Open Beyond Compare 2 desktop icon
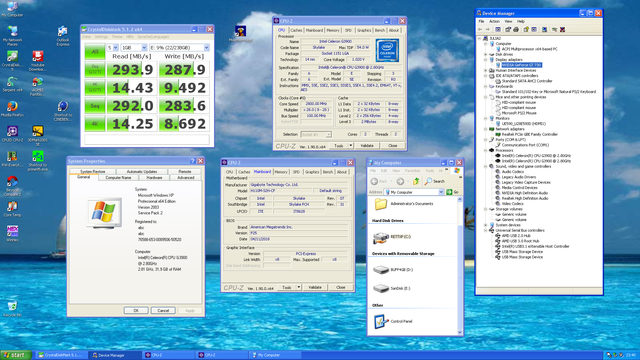 pos(12,186)
